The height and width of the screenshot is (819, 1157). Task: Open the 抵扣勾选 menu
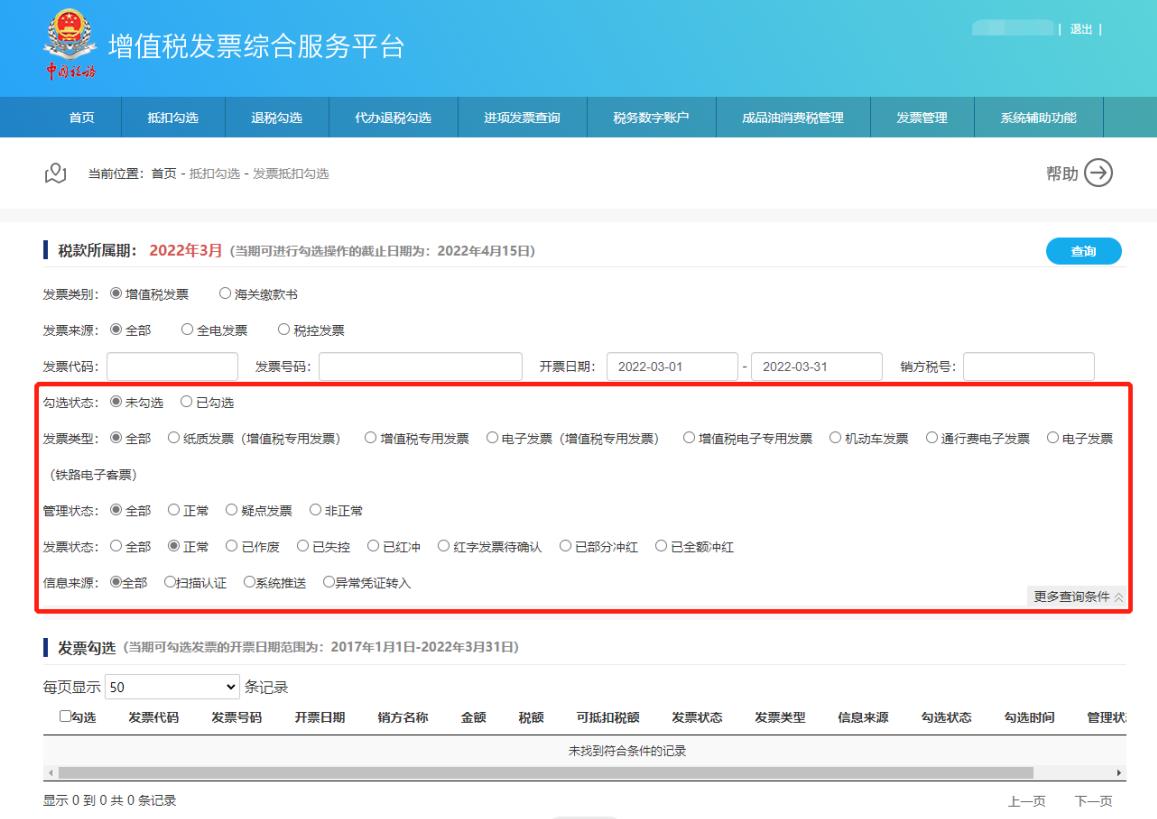(x=173, y=118)
